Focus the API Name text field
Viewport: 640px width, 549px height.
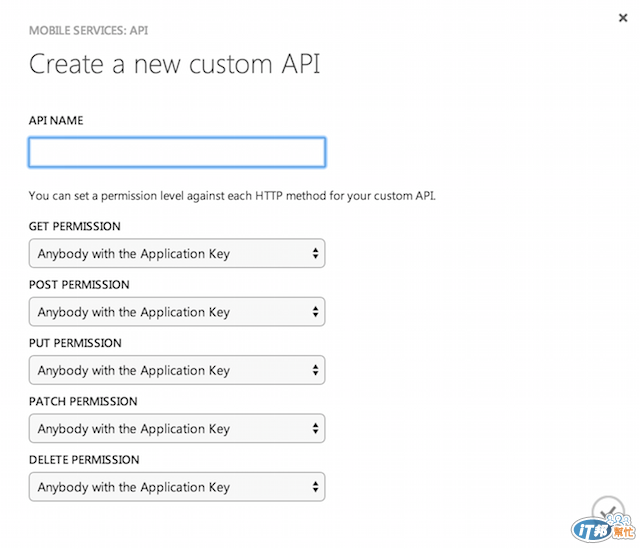click(177, 152)
